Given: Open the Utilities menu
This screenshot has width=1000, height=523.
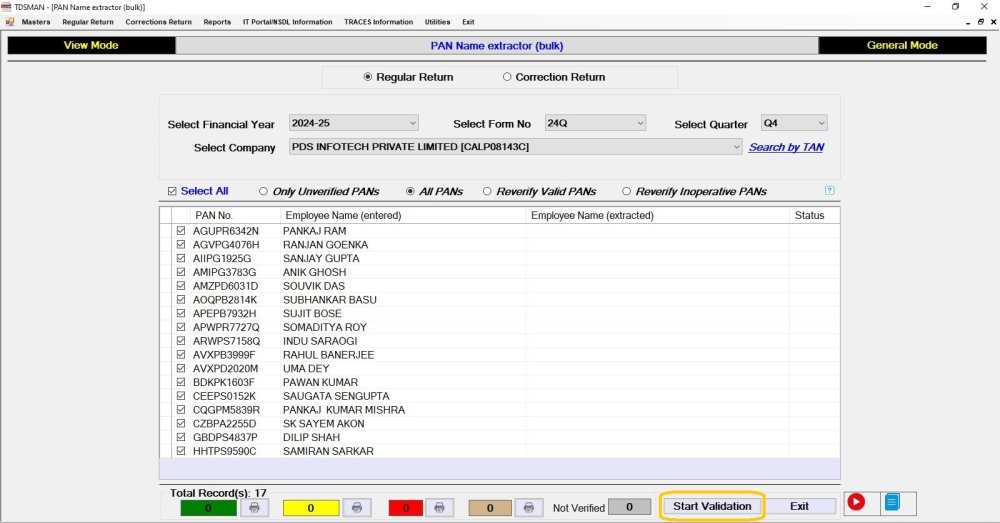Looking at the screenshot, I should [x=438, y=22].
